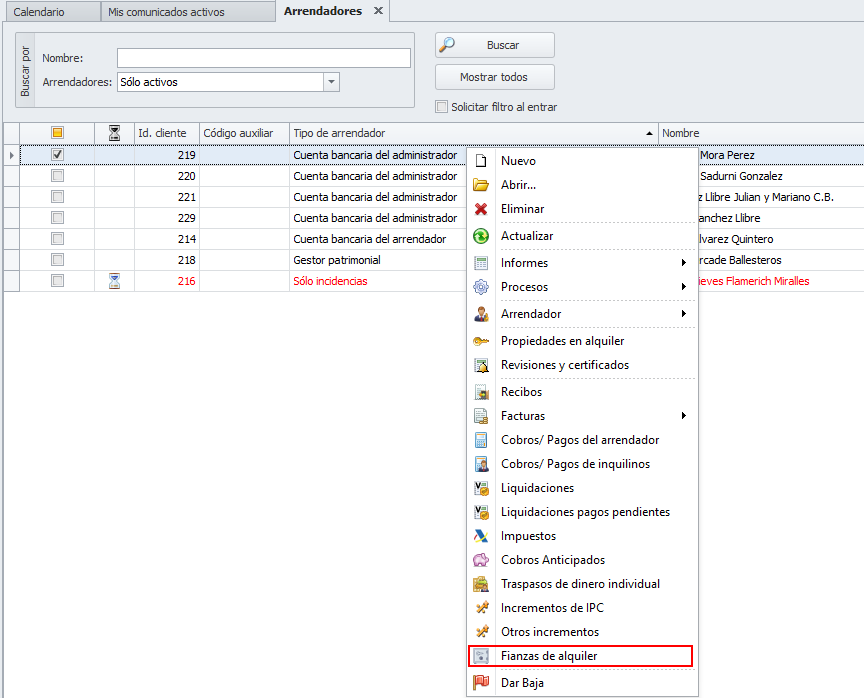
Task: Click the piggy bank Cobros Anticipados icon
Action: click(x=481, y=560)
